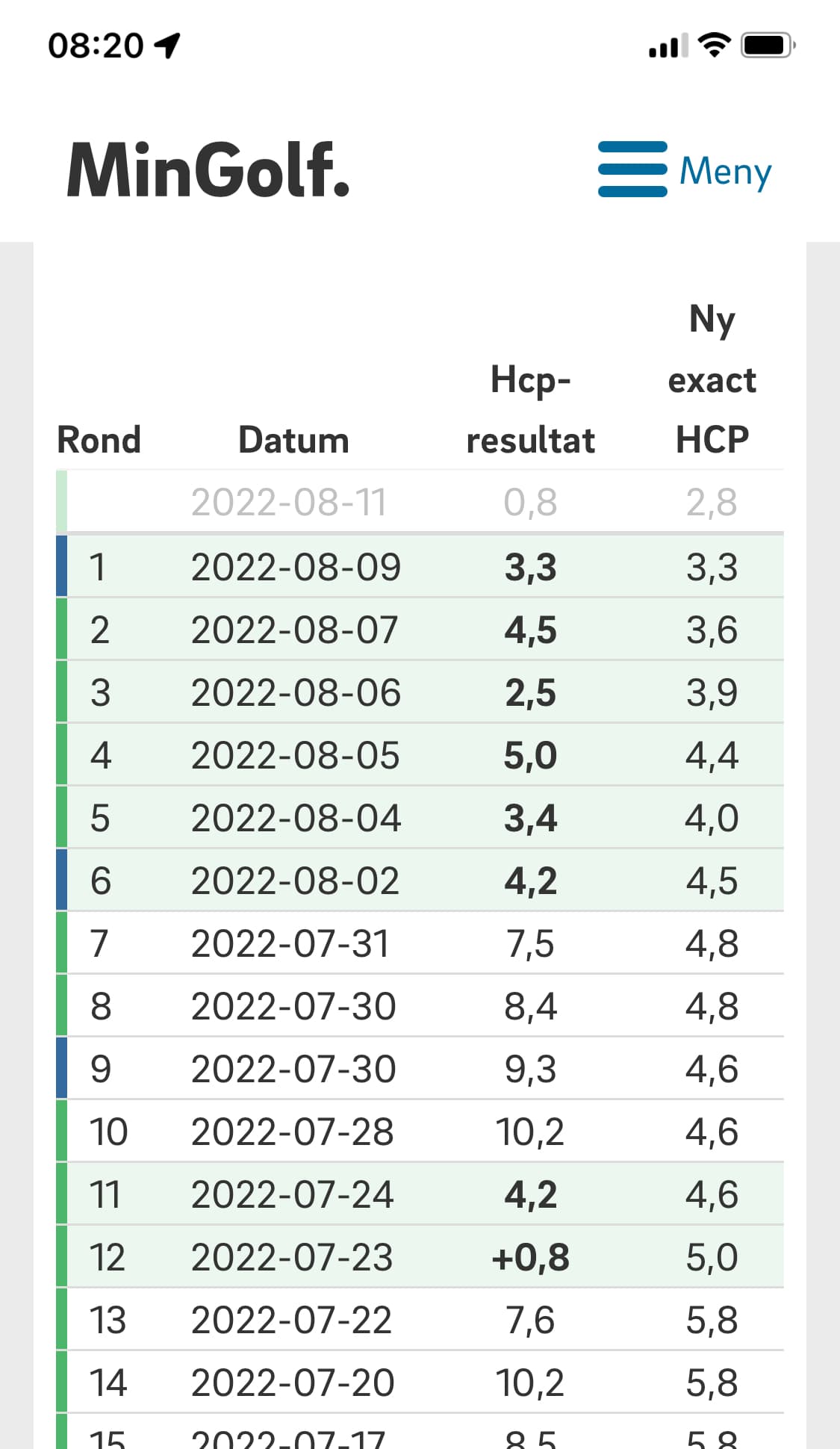This screenshot has height=1449, width=840.
Task: Select the greyed 2022-08-11 pending row
Action: pos(420,502)
